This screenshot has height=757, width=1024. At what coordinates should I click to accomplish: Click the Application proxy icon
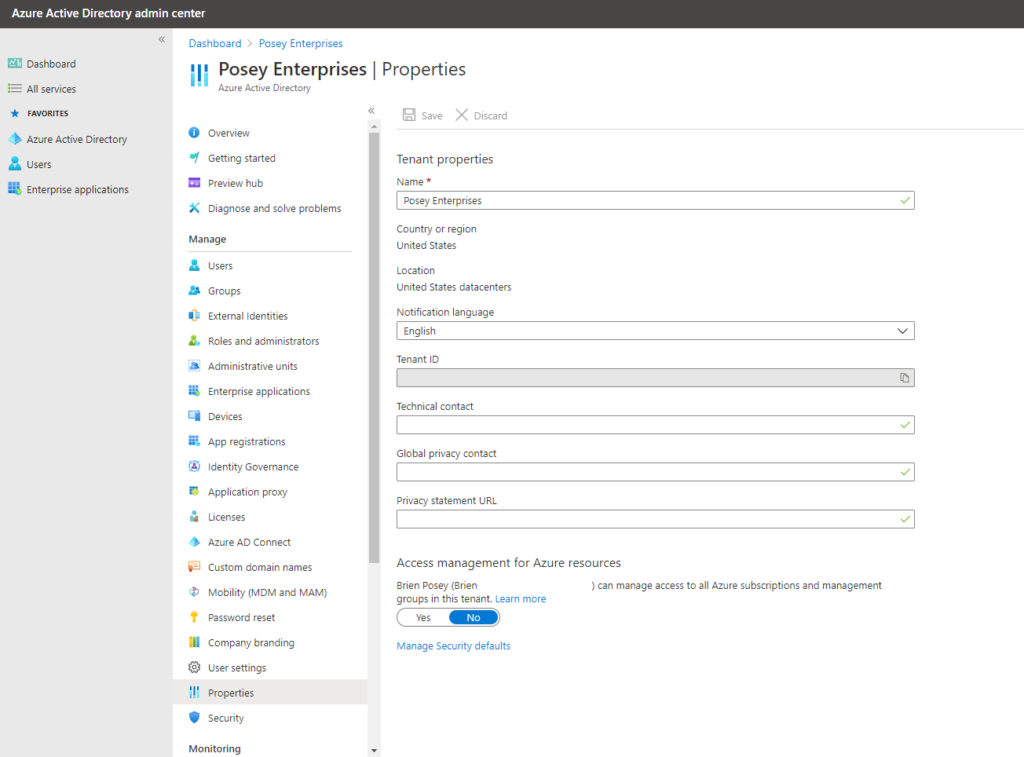(194, 491)
